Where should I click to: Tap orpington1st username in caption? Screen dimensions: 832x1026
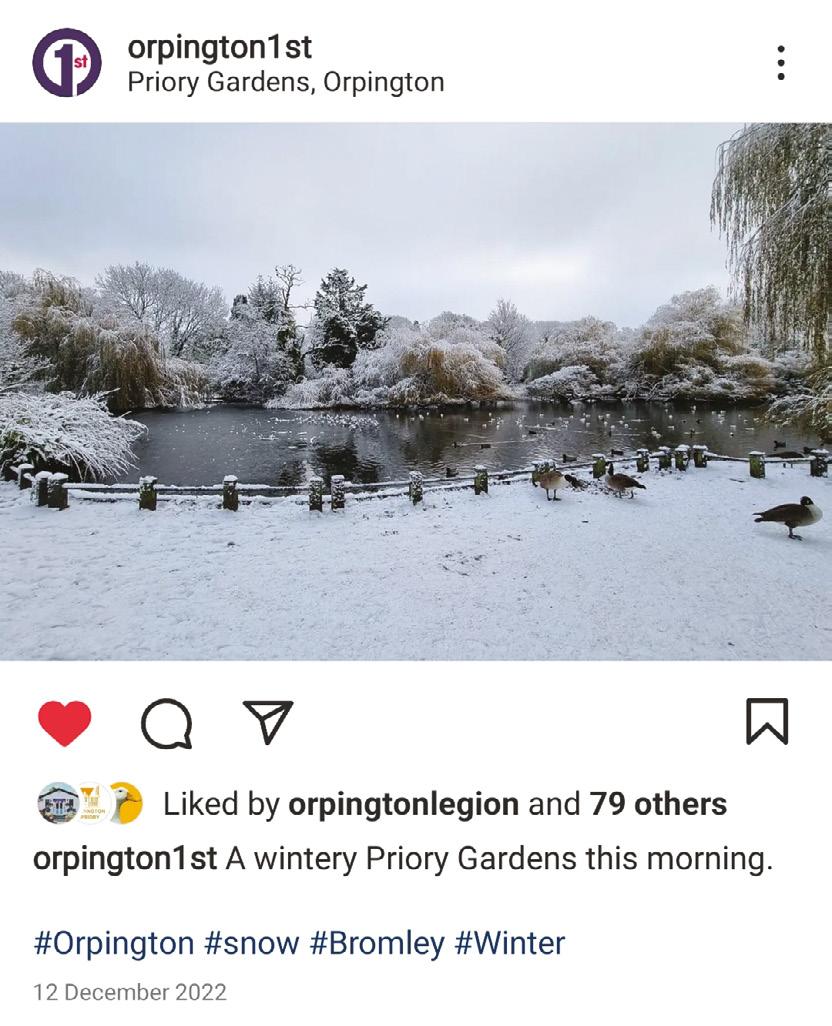pyautogui.click(x=125, y=858)
